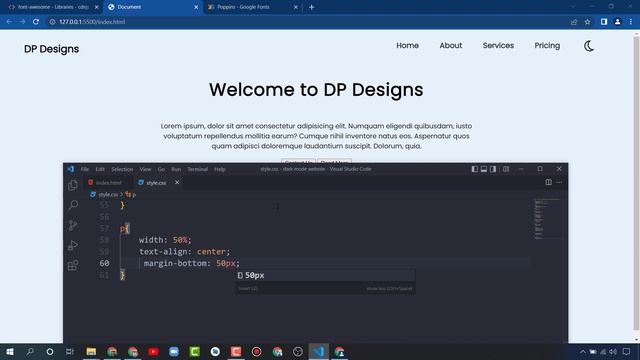Open Chrome side panel
The height and width of the screenshot is (360, 640).
(x=604, y=22)
